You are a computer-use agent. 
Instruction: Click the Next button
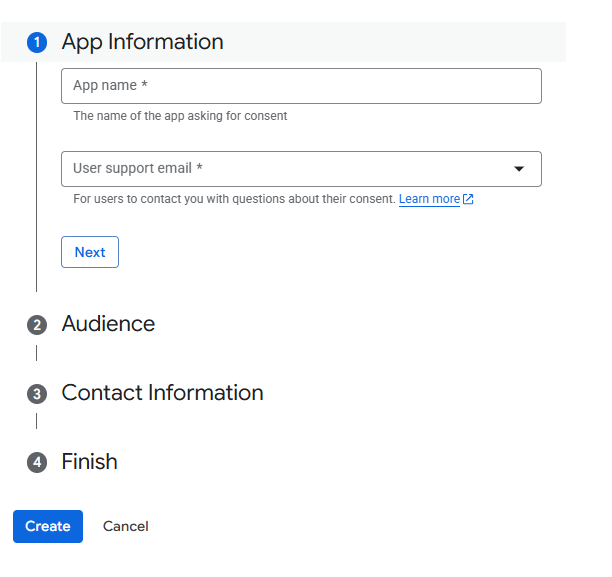[90, 252]
